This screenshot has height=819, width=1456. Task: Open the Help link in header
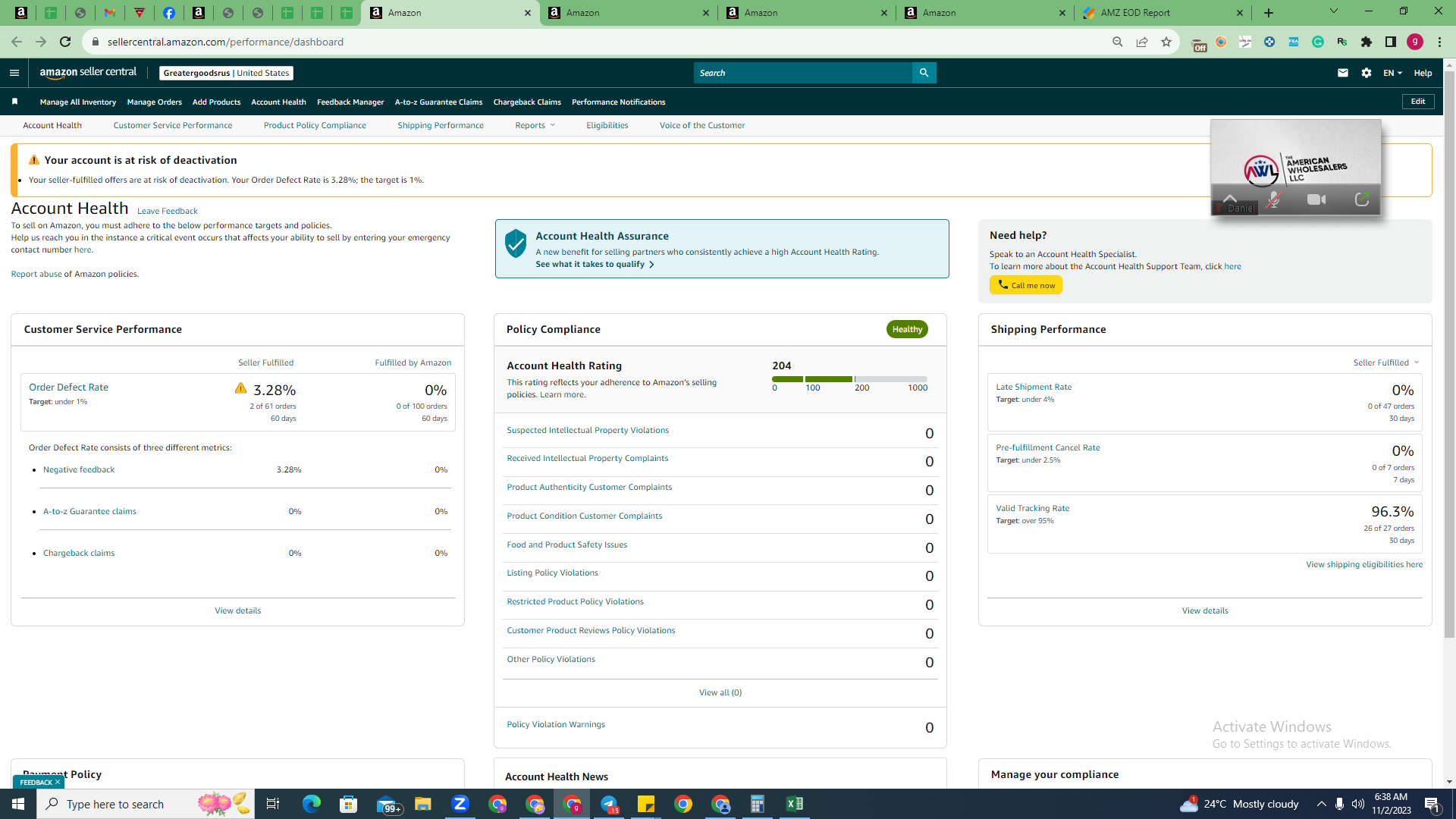pos(1423,73)
